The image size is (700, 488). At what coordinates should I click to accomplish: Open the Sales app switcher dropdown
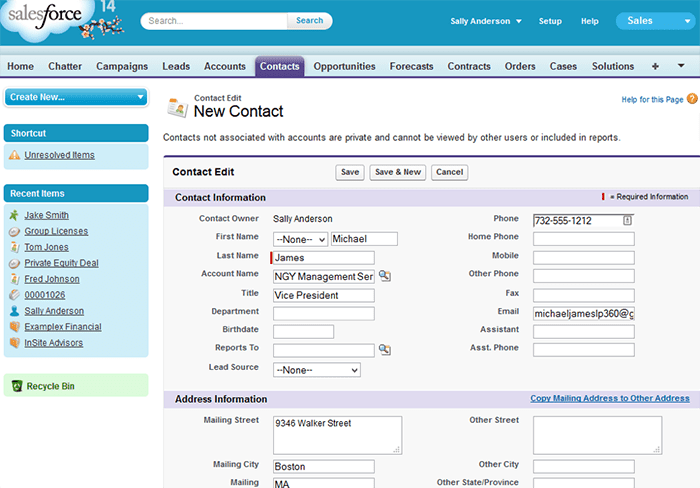click(655, 21)
